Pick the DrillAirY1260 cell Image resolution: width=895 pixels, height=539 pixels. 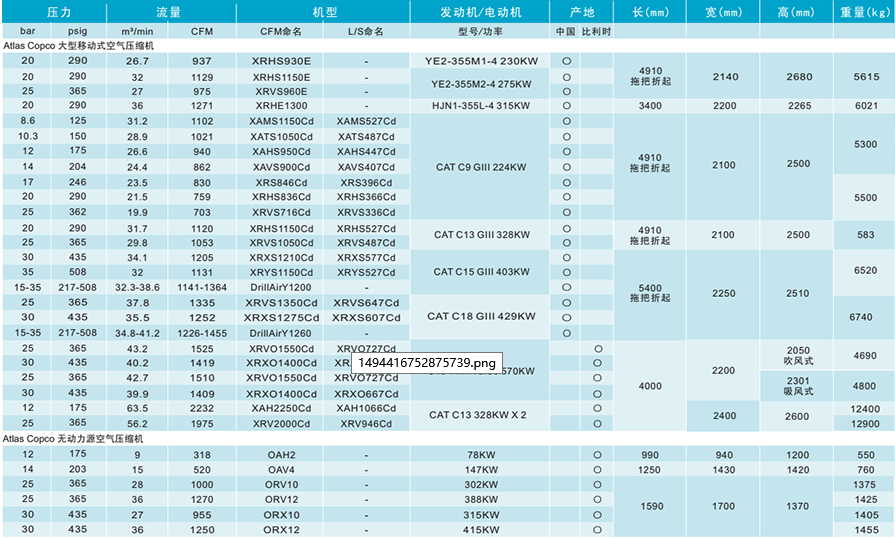(281, 333)
